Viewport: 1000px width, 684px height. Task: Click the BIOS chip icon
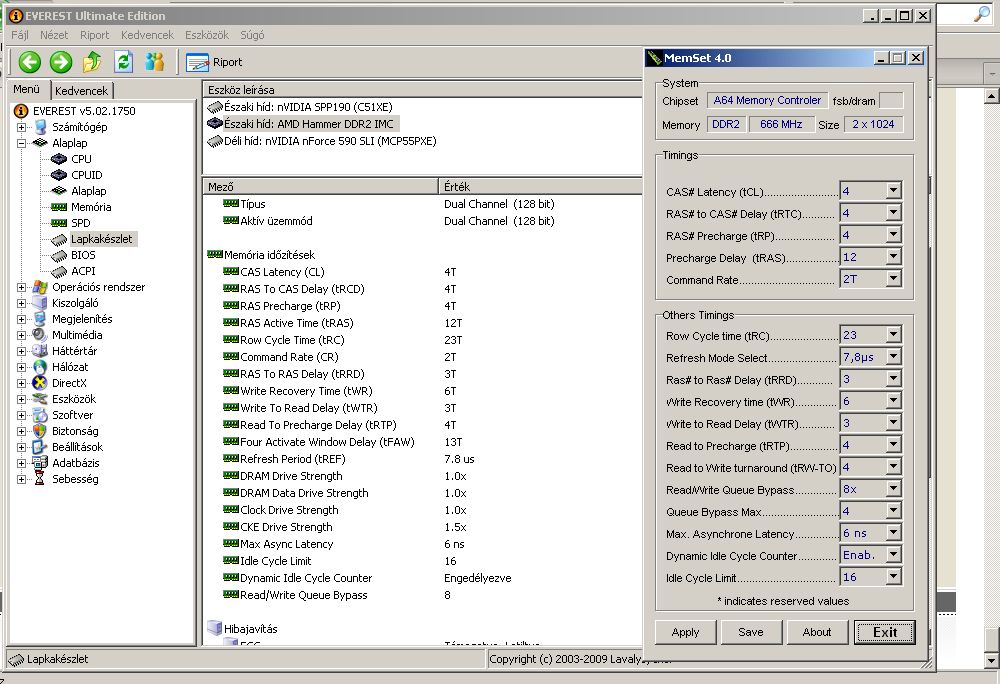click(x=59, y=255)
